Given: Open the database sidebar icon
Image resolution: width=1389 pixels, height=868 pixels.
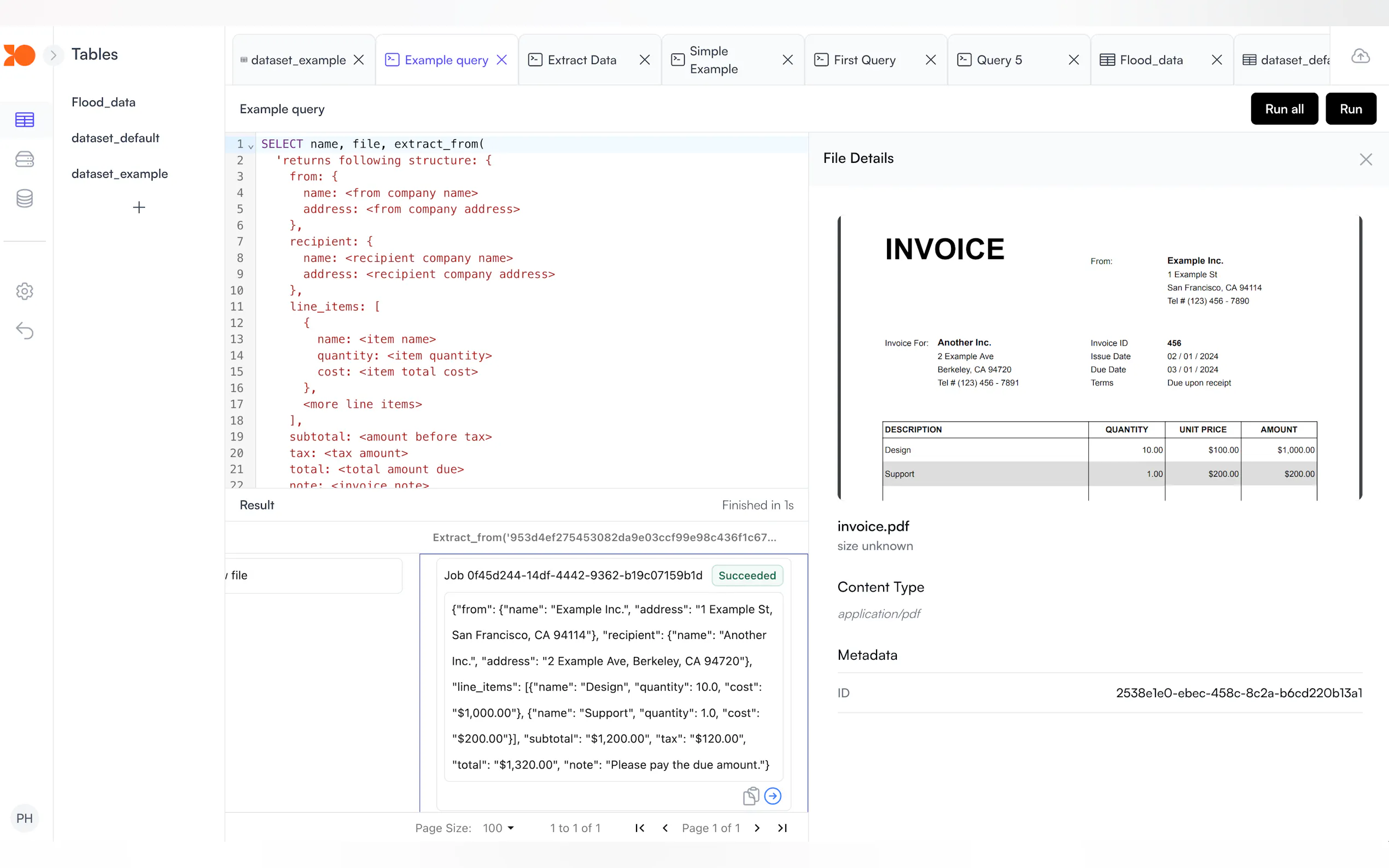Looking at the screenshot, I should click(24, 198).
